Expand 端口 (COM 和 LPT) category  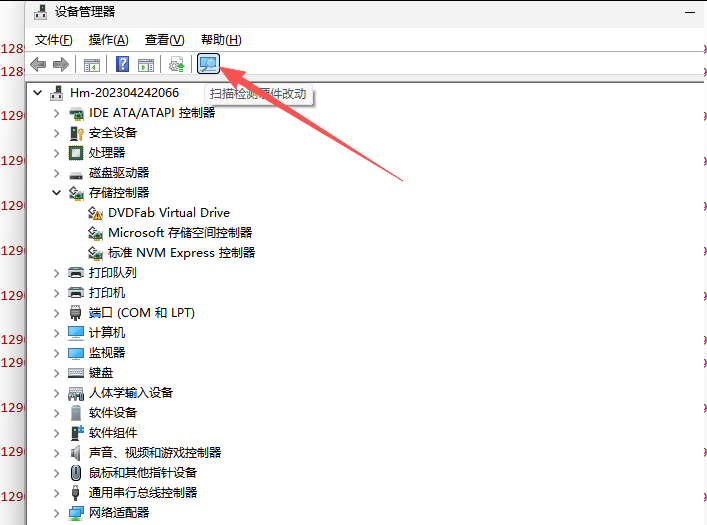[56, 313]
